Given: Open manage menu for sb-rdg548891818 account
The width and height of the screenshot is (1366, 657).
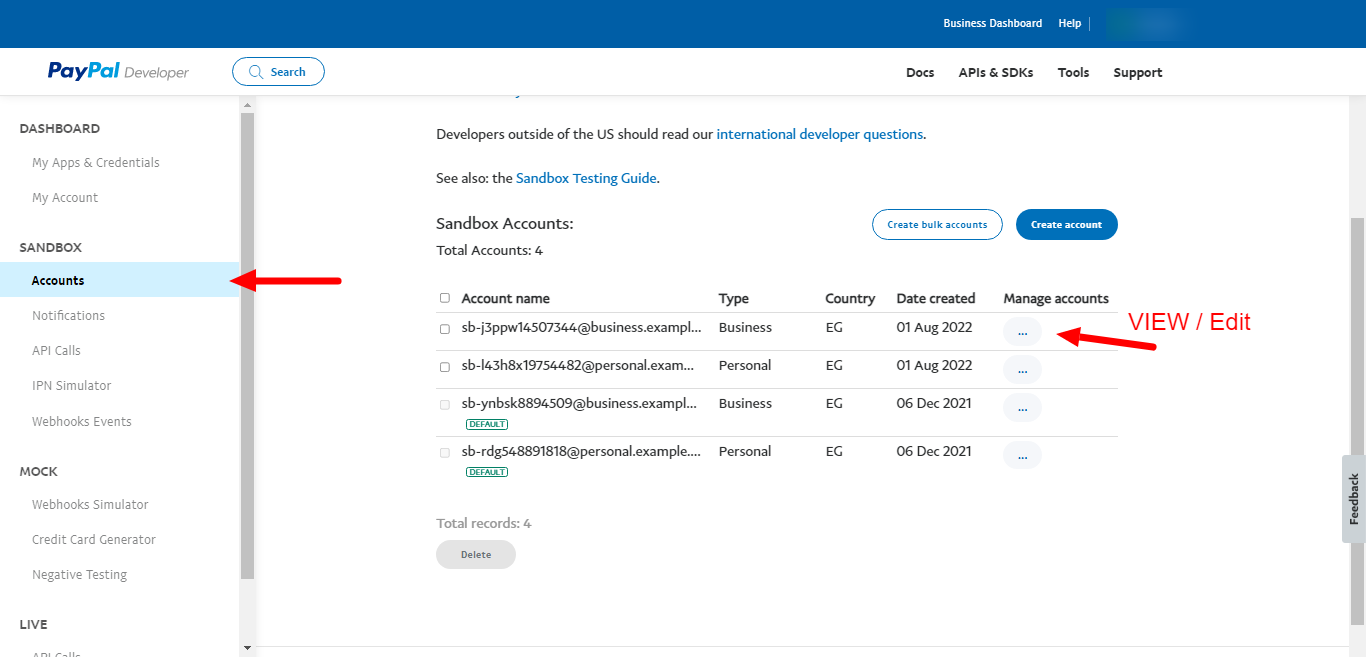Looking at the screenshot, I should 1022,456.
